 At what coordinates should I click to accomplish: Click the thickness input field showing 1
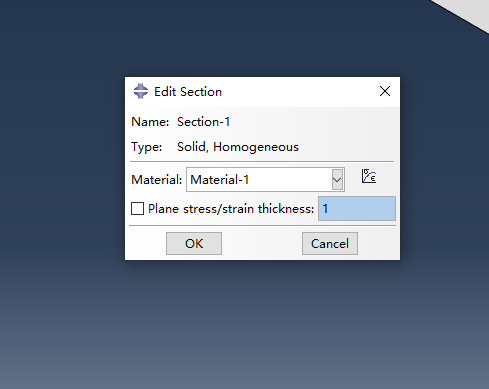(357, 209)
